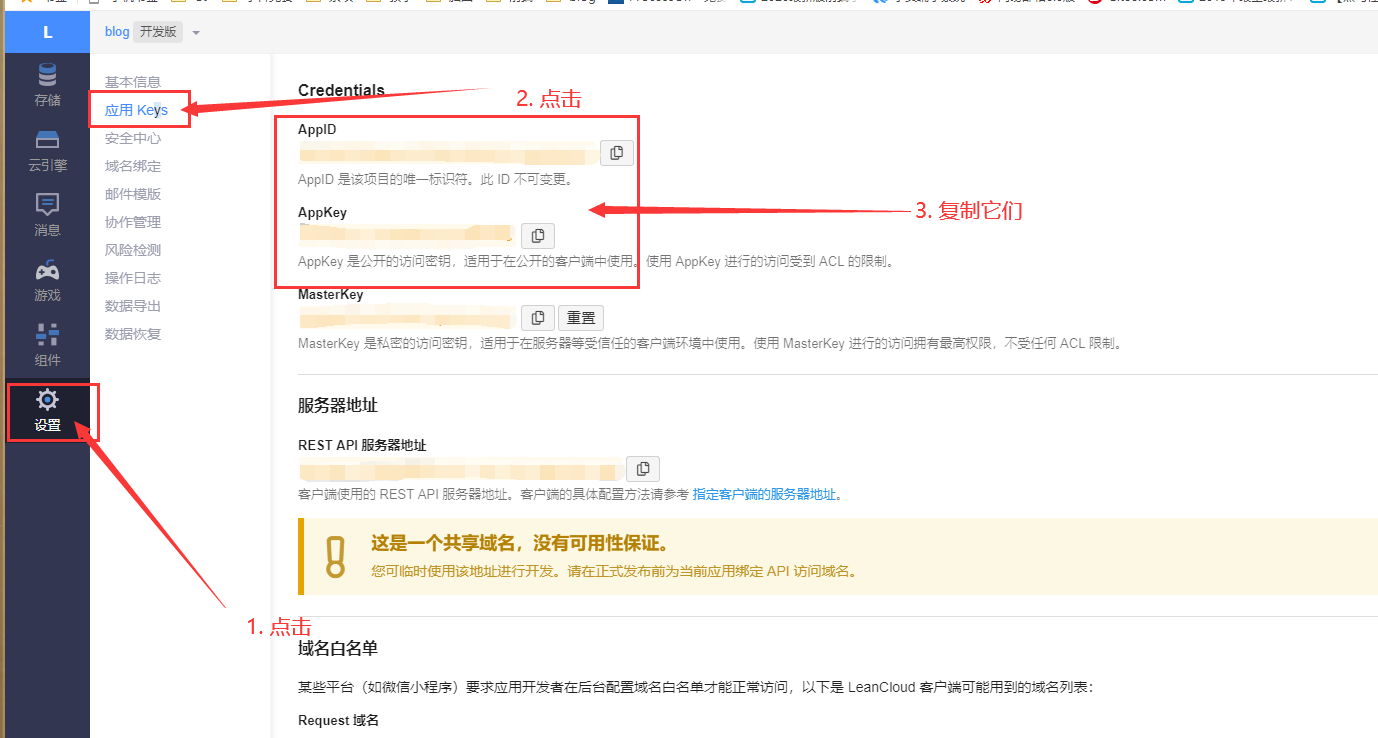This screenshot has height=738, width=1378.
Task: Copy the REST API server address
Action: pos(643,469)
